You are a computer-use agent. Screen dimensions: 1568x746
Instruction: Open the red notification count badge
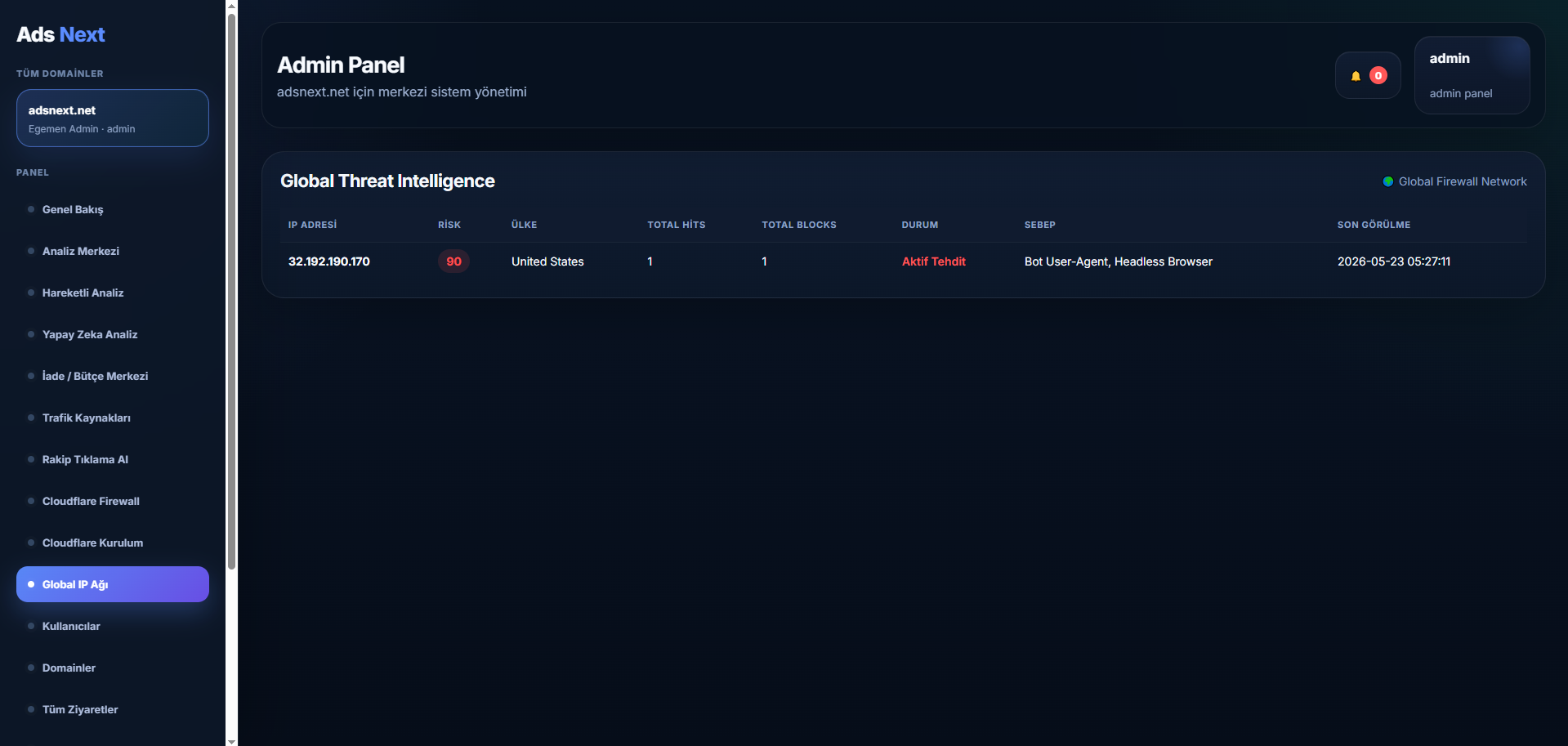[1378, 75]
